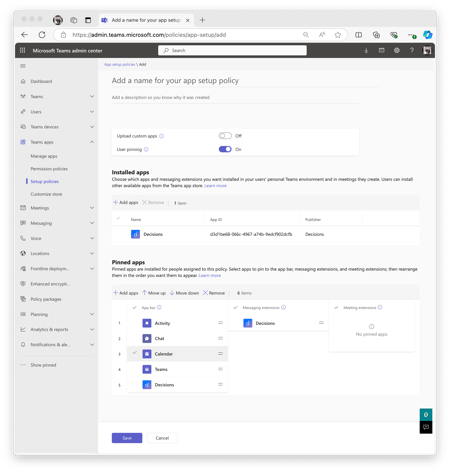The width and height of the screenshot is (450, 472).
Task: Select all installed apps header checkmark
Action: point(118,219)
